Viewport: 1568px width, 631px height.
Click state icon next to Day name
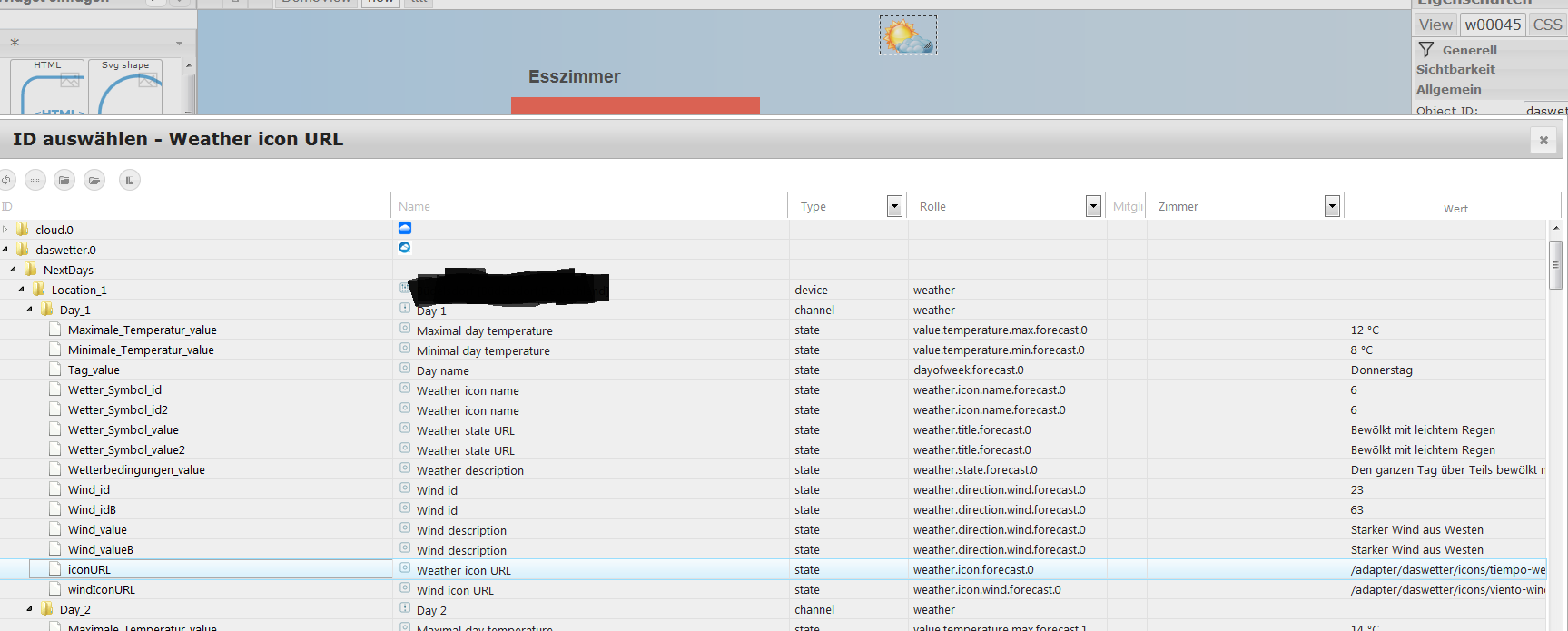[405, 369]
